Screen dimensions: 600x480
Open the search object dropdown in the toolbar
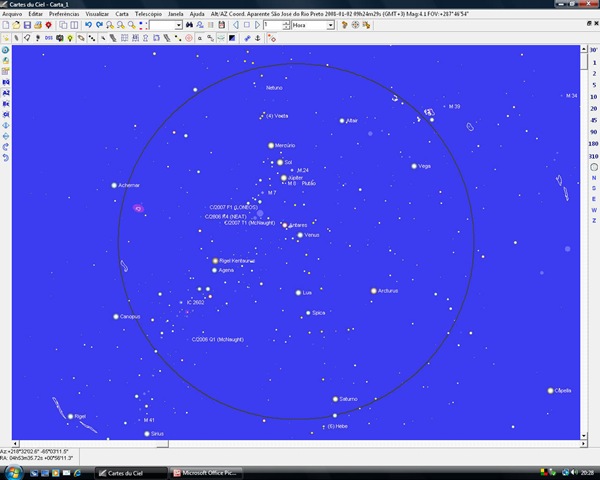coord(179,26)
